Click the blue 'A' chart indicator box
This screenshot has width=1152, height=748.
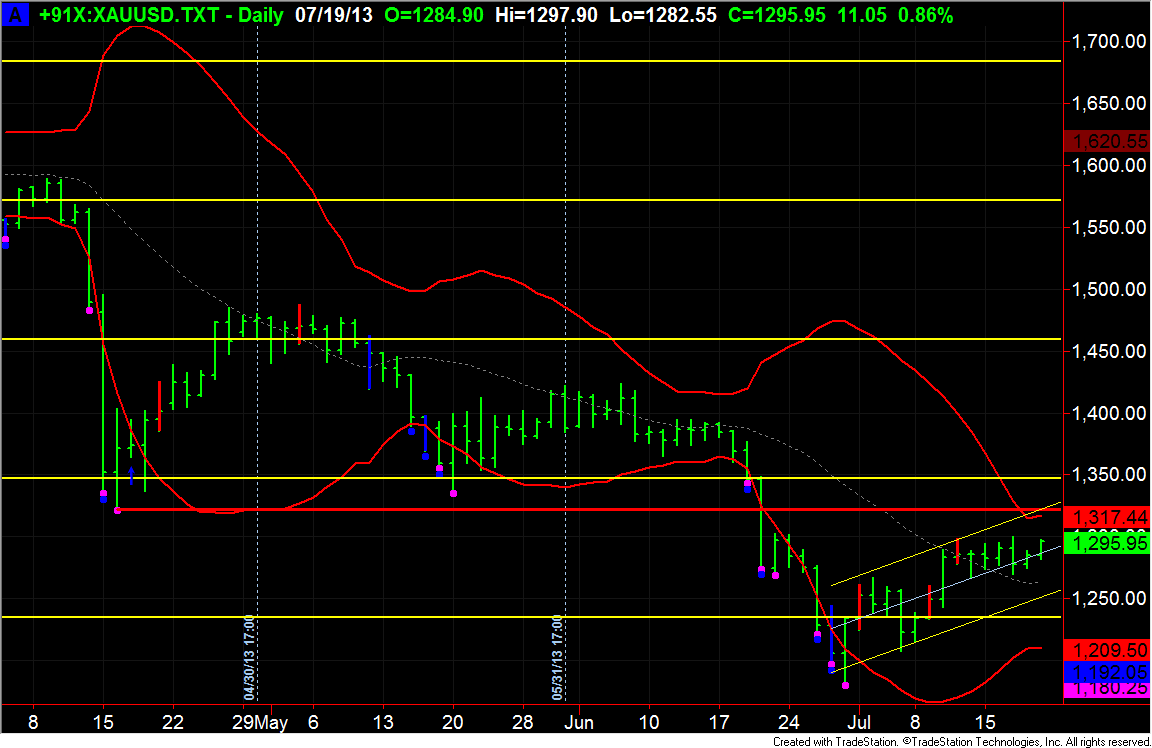(x=15, y=14)
